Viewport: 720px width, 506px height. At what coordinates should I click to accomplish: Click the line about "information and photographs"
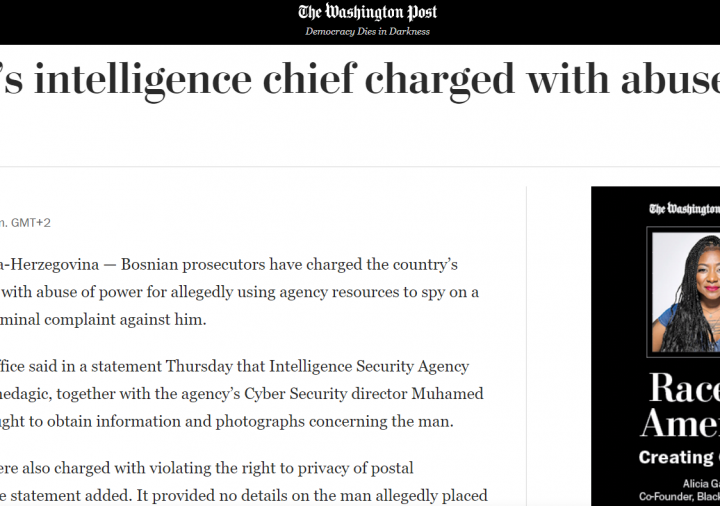tap(225, 421)
